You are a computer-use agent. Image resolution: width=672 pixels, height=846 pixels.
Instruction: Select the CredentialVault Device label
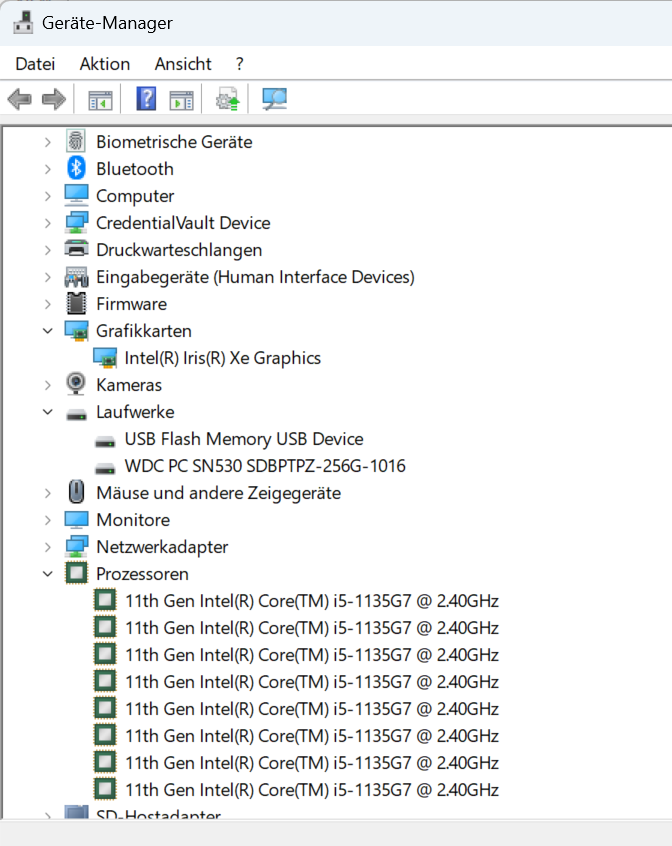[x=183, y=223]
